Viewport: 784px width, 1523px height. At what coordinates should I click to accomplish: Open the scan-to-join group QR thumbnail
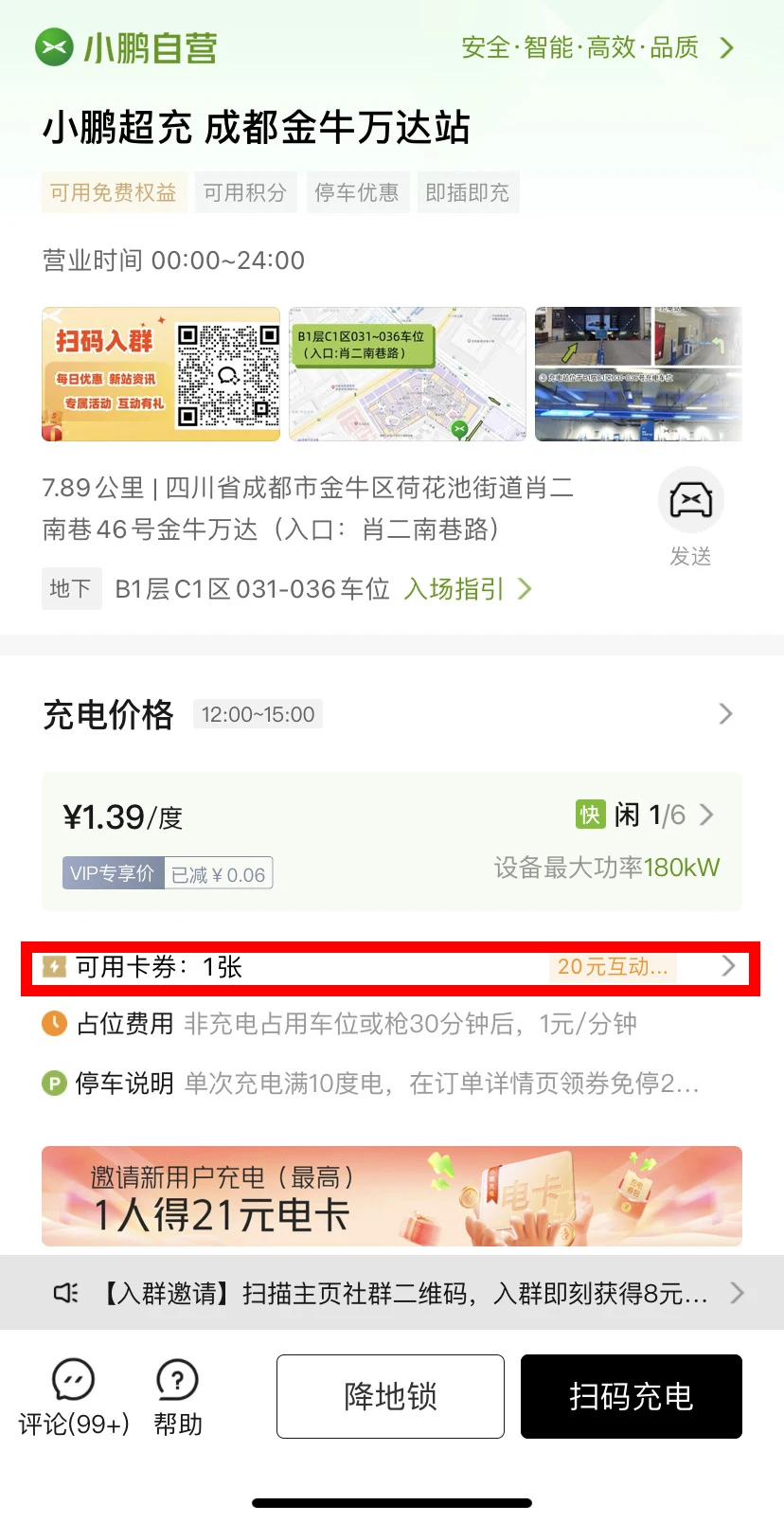pos(161,374)
